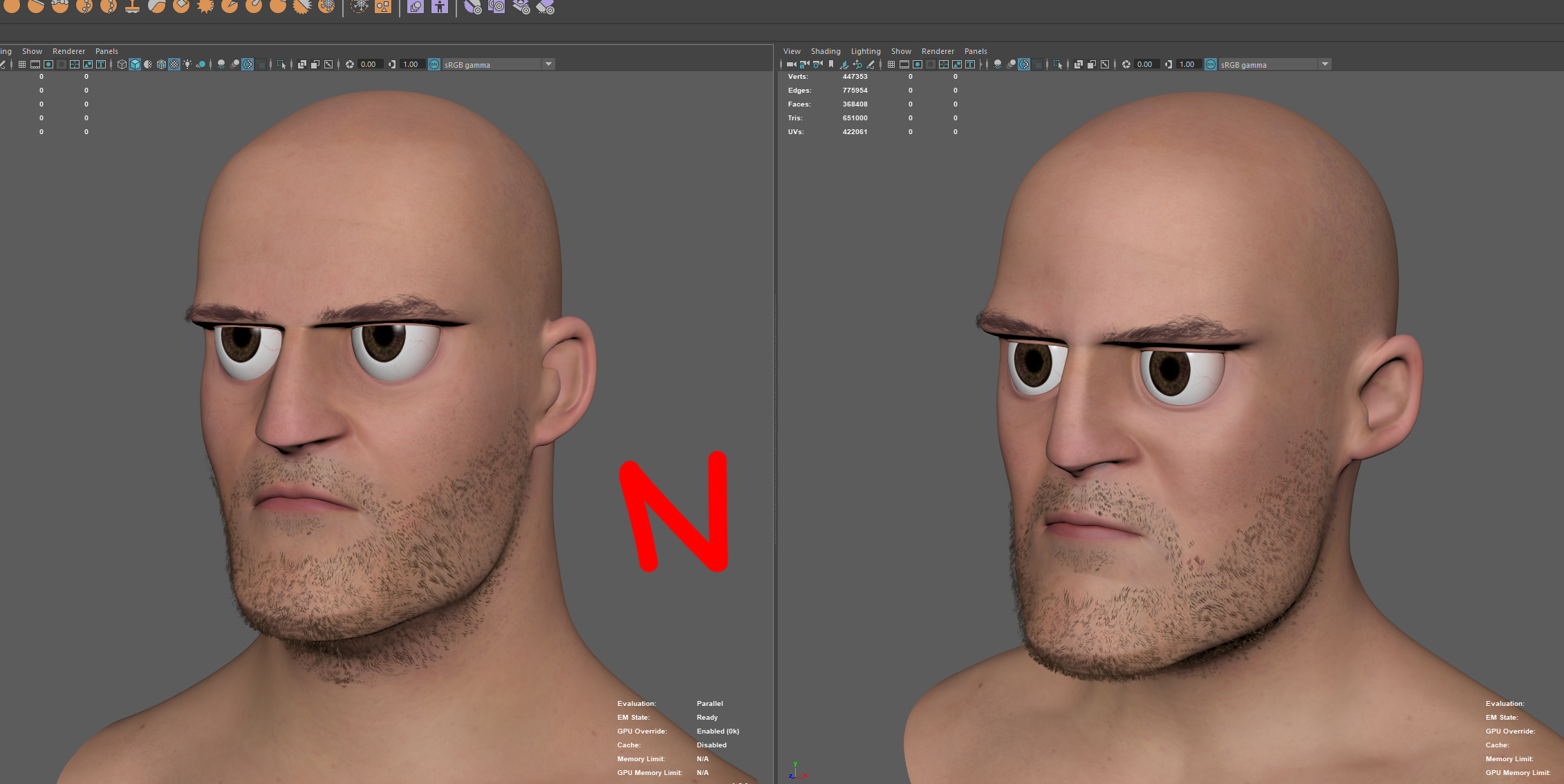Toggle the grid display in left viewport
The width and height of the screenshot is (1564, 784).
coord(22,64)
